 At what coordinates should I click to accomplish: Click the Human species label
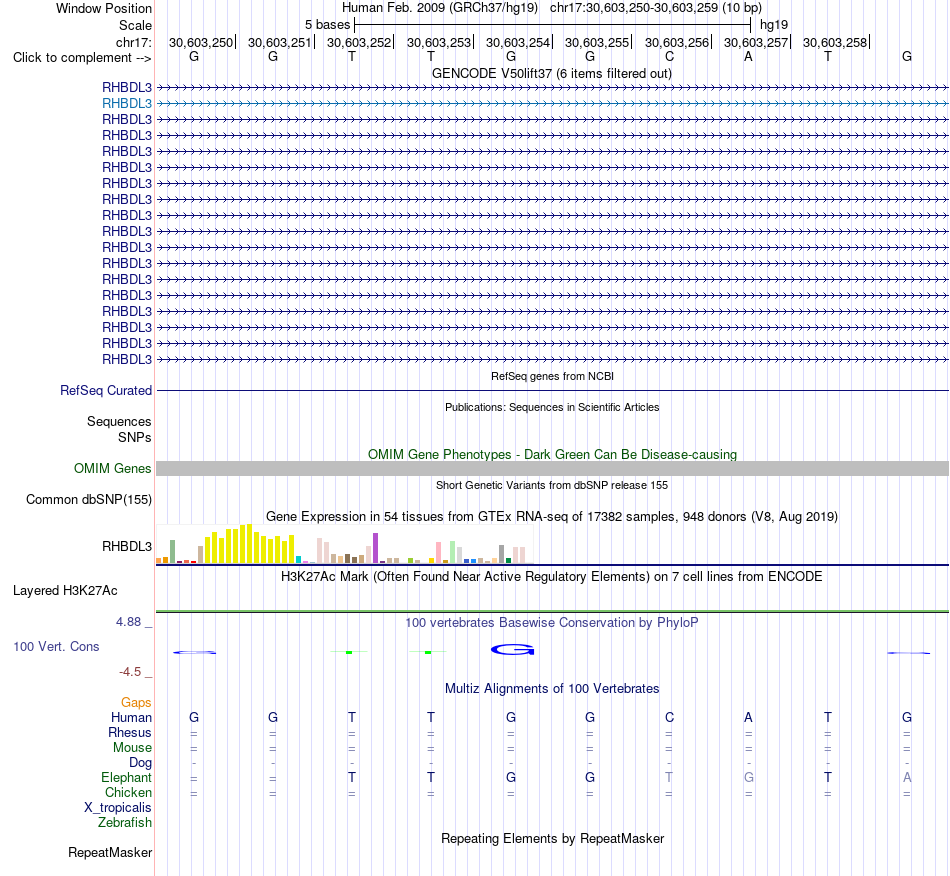click(131, 718)
